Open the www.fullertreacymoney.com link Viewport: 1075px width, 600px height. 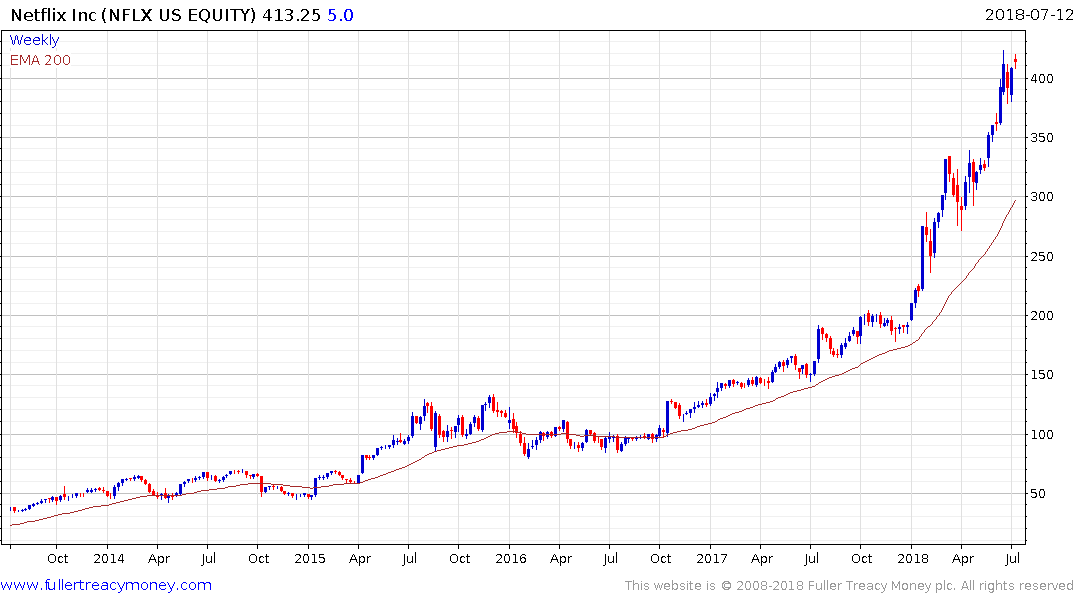tap(106, 585)
